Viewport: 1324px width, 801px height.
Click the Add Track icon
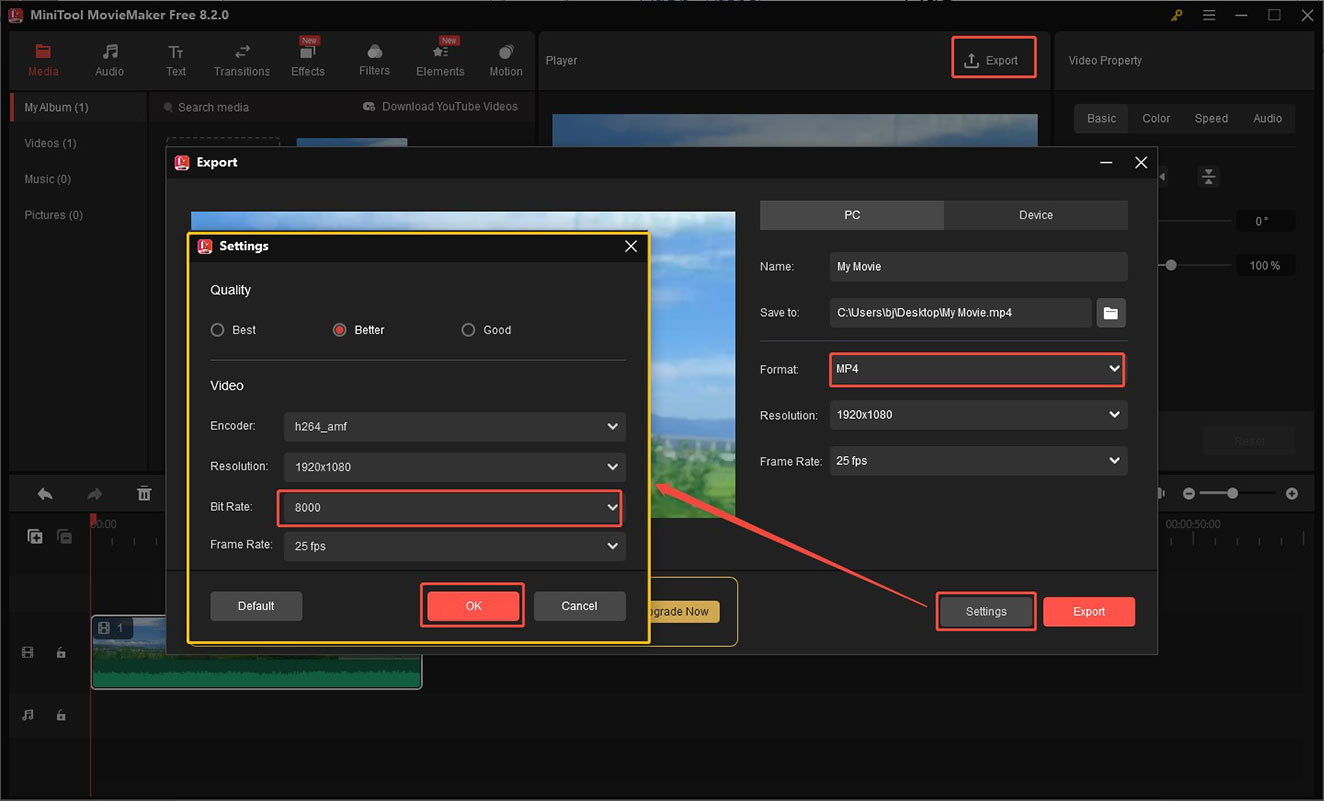[35, 537]
